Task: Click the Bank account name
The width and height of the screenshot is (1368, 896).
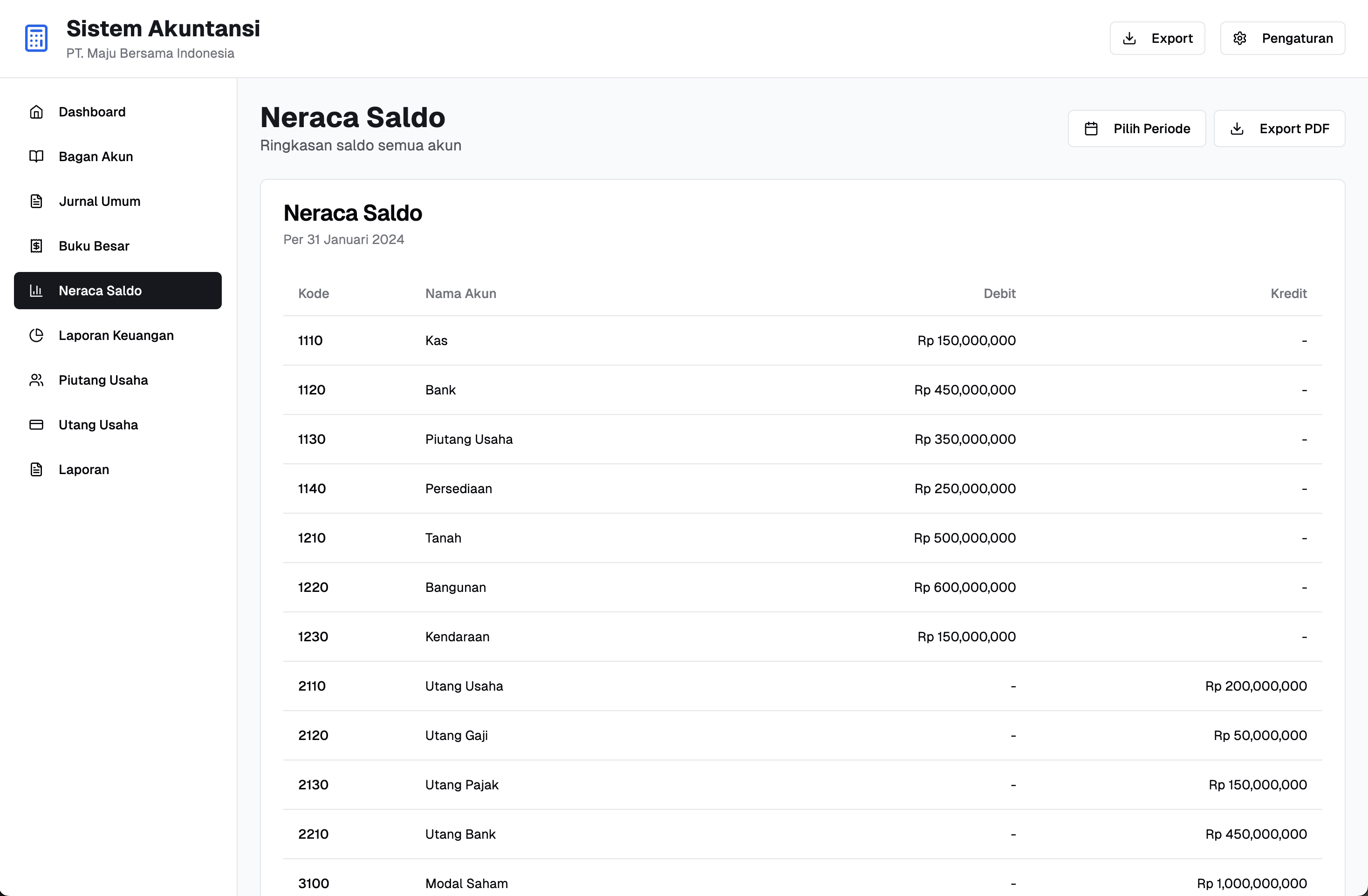Action: click(x=440, y=390)
